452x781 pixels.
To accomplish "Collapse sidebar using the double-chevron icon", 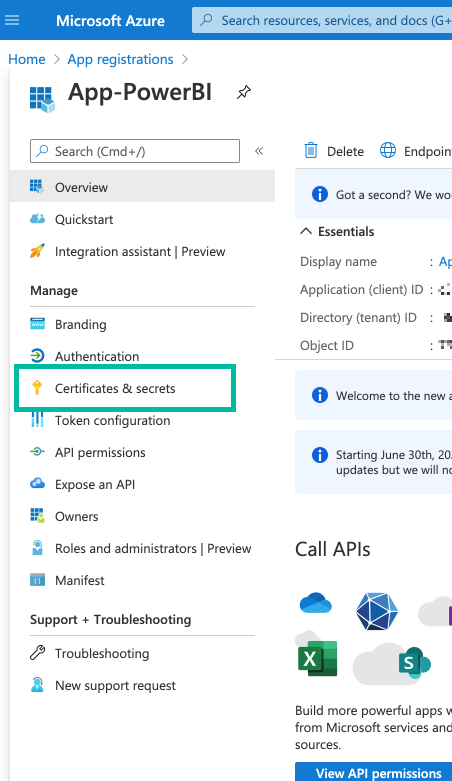I will click(259, 151).
